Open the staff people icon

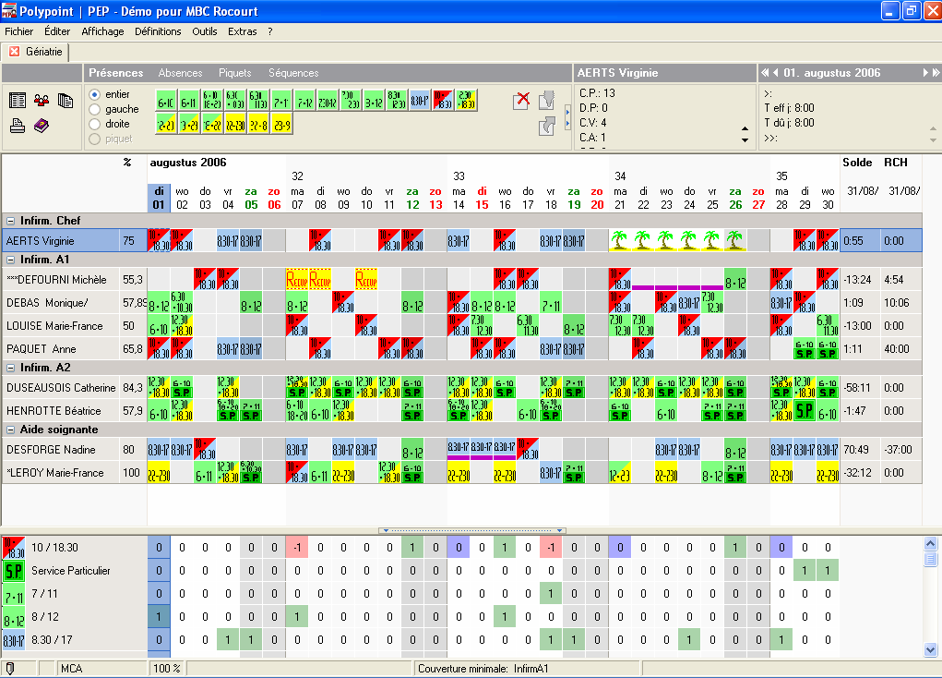click(x=41, y=101)
